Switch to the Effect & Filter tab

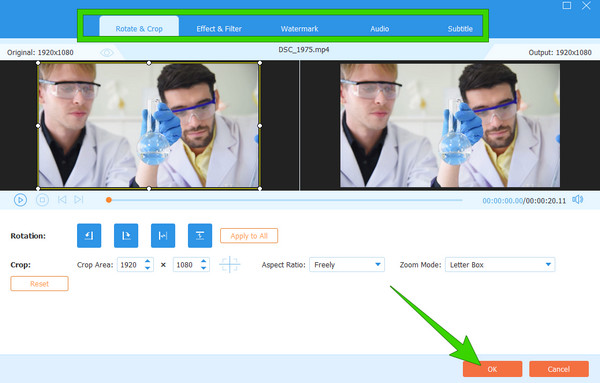(219, 29)
